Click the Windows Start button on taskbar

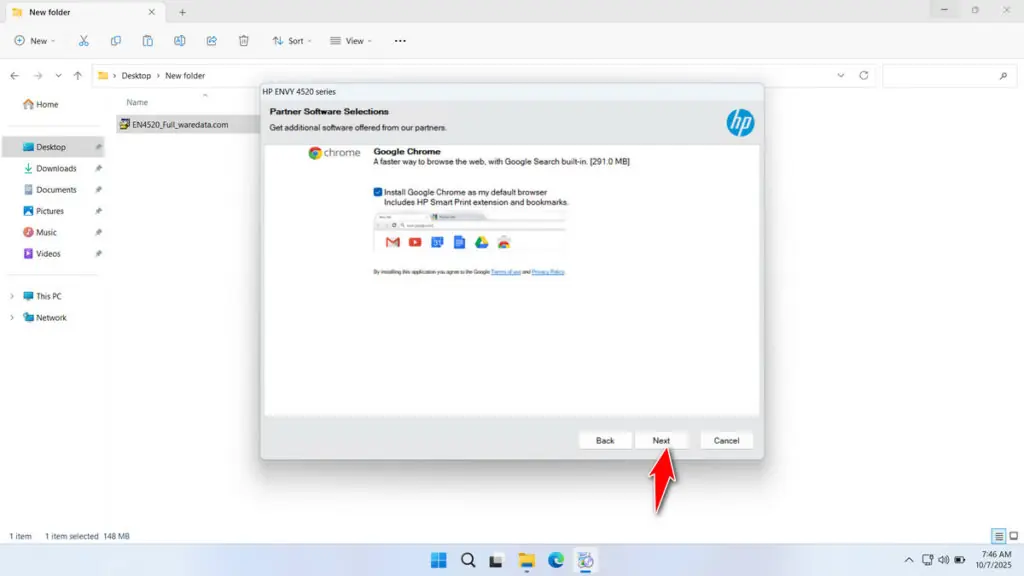438,560
